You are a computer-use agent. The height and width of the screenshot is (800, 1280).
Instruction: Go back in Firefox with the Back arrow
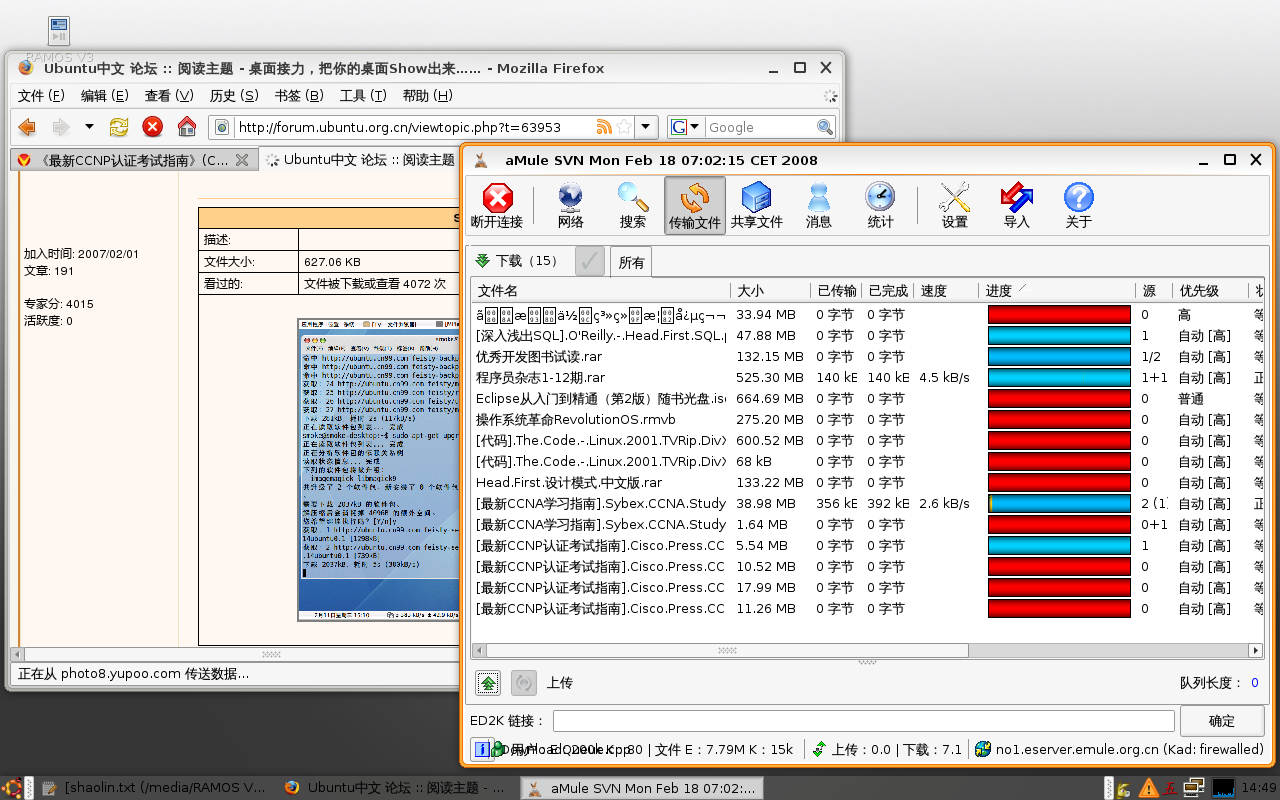27,127
